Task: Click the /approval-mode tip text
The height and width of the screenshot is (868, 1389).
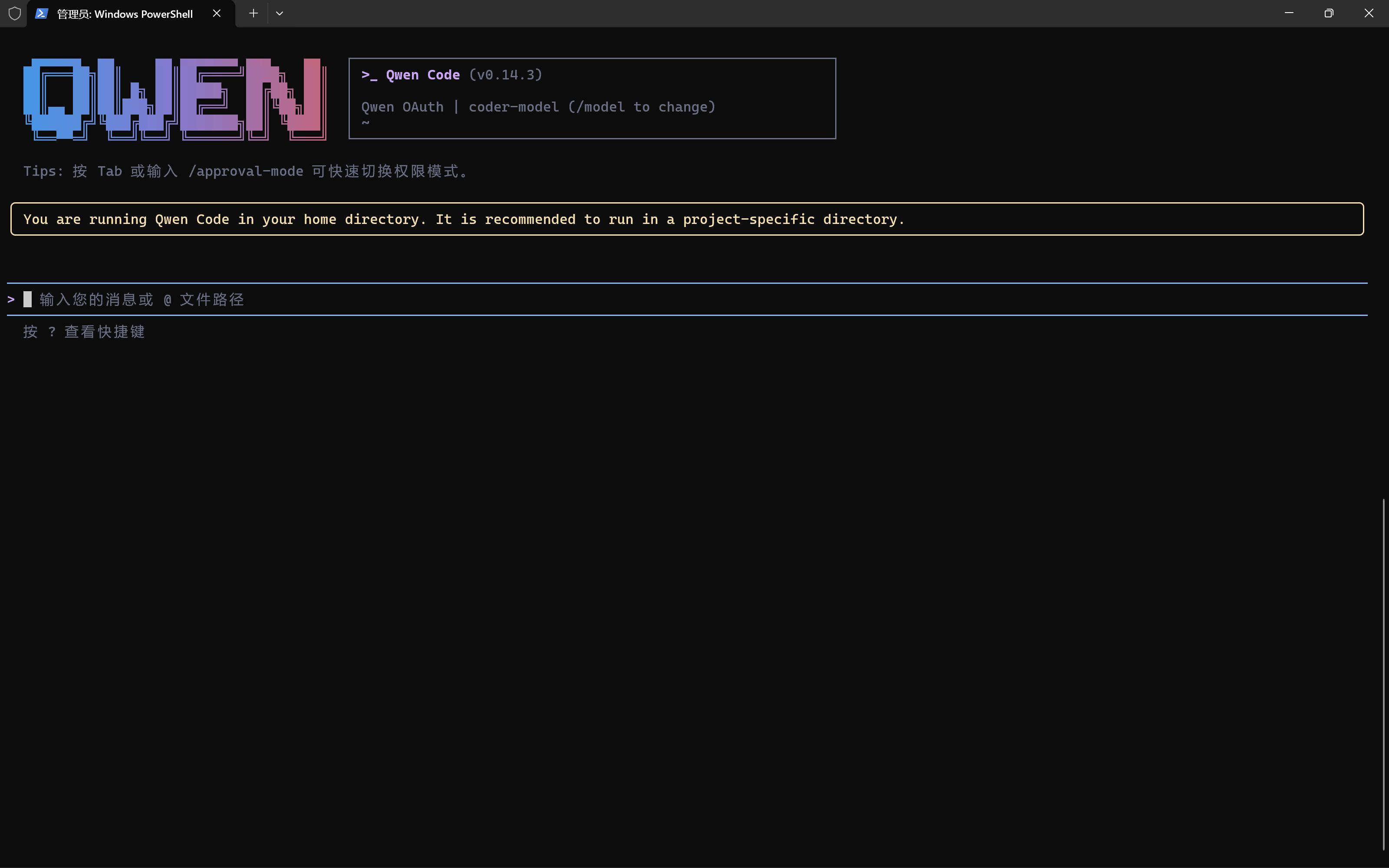Action: coord(246,171)
